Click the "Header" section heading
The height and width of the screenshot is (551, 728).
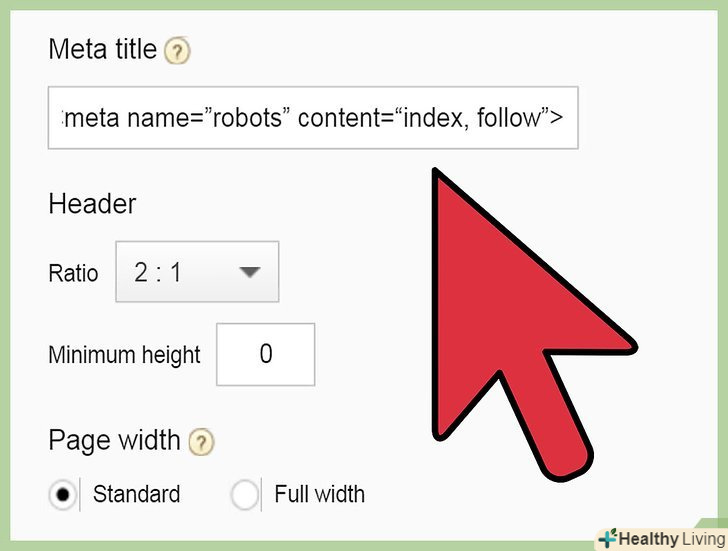(92, 204)
